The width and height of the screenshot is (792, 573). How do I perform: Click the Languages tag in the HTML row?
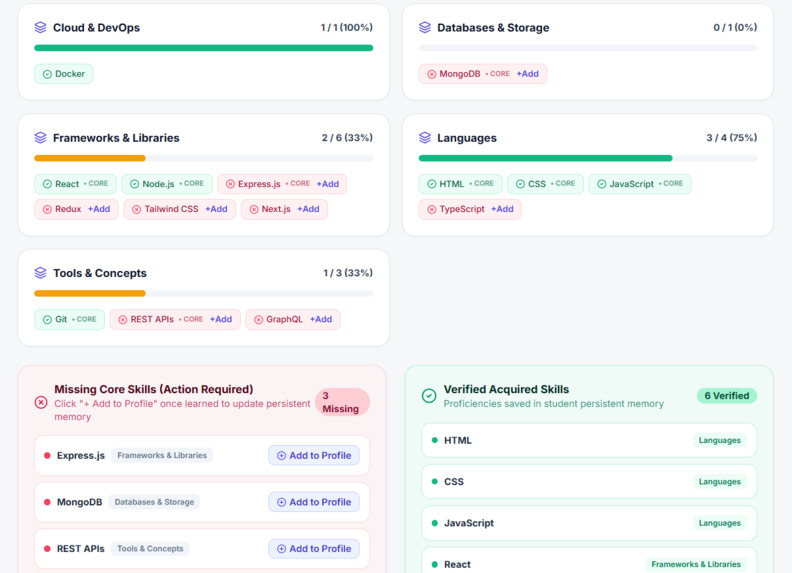click(x=720, y=440)
